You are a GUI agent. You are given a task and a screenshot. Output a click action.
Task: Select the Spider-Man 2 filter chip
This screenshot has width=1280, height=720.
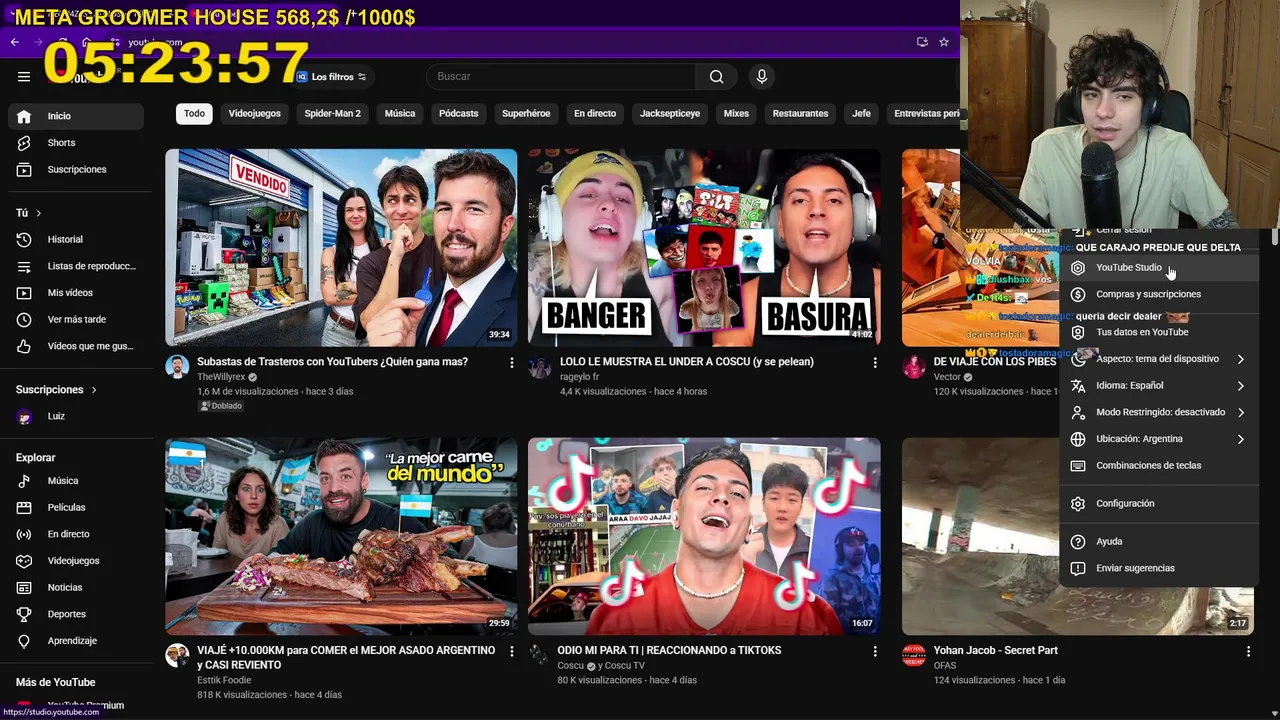pyautogui.click(x=332, y=113)
